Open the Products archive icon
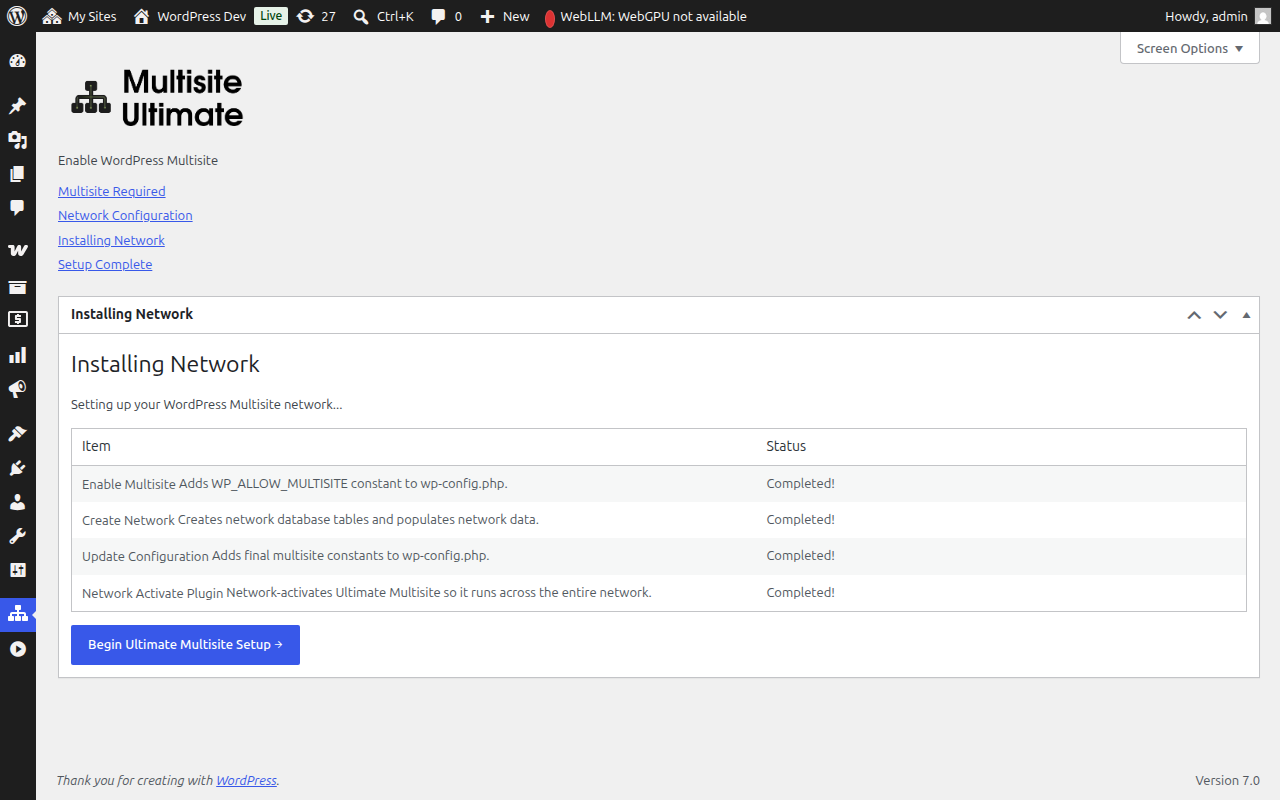The image size is (1280, 800). pos(17,287)
